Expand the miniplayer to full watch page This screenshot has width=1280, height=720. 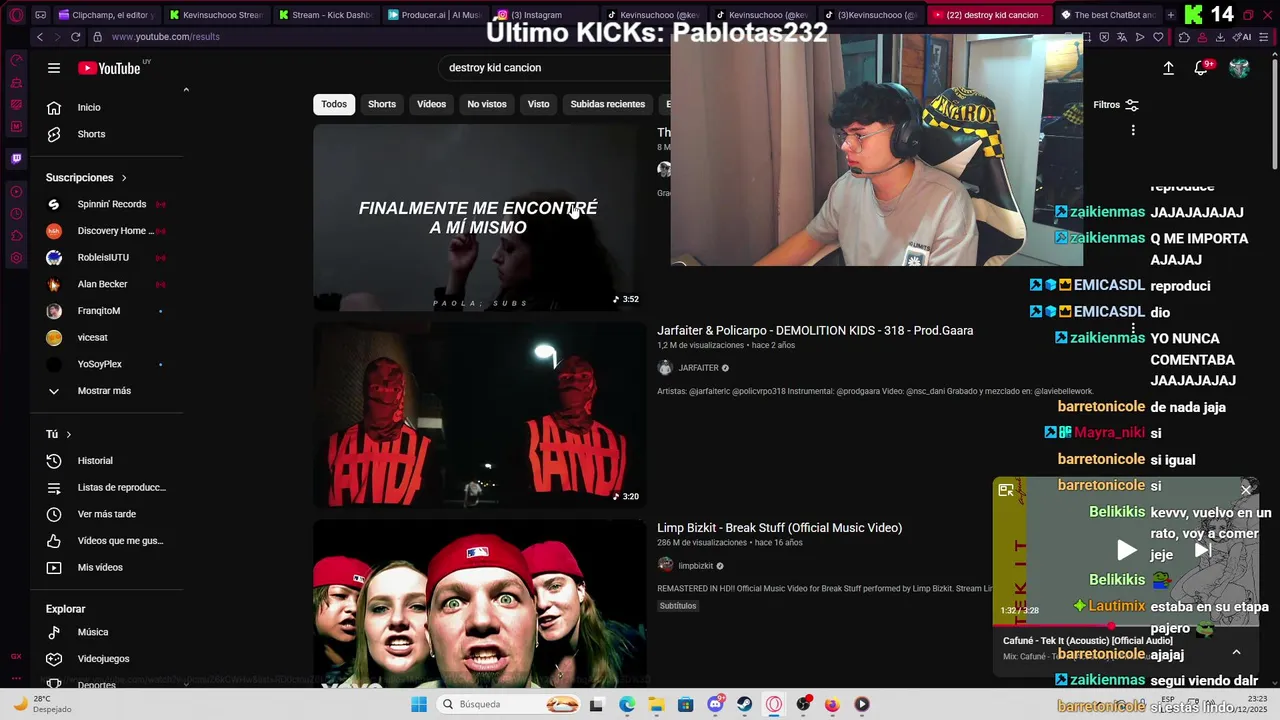tap(1006, 489)
